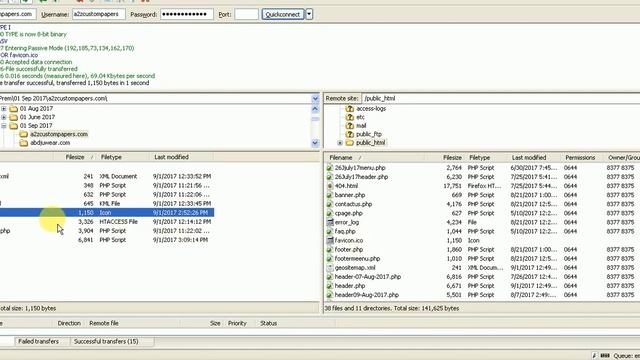Click the access-logs unknown-folder icon

pos(349,109)
